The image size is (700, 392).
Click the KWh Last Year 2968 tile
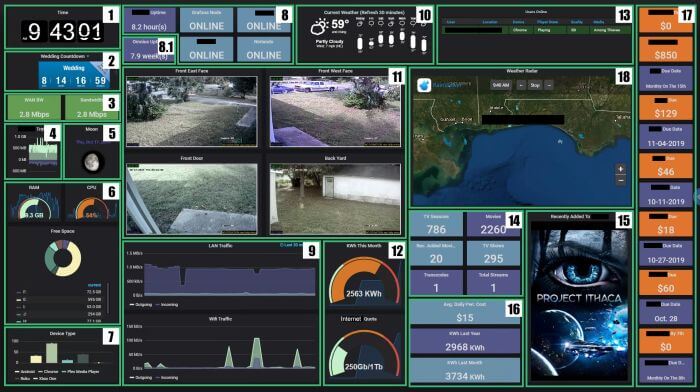pos(465,342)
